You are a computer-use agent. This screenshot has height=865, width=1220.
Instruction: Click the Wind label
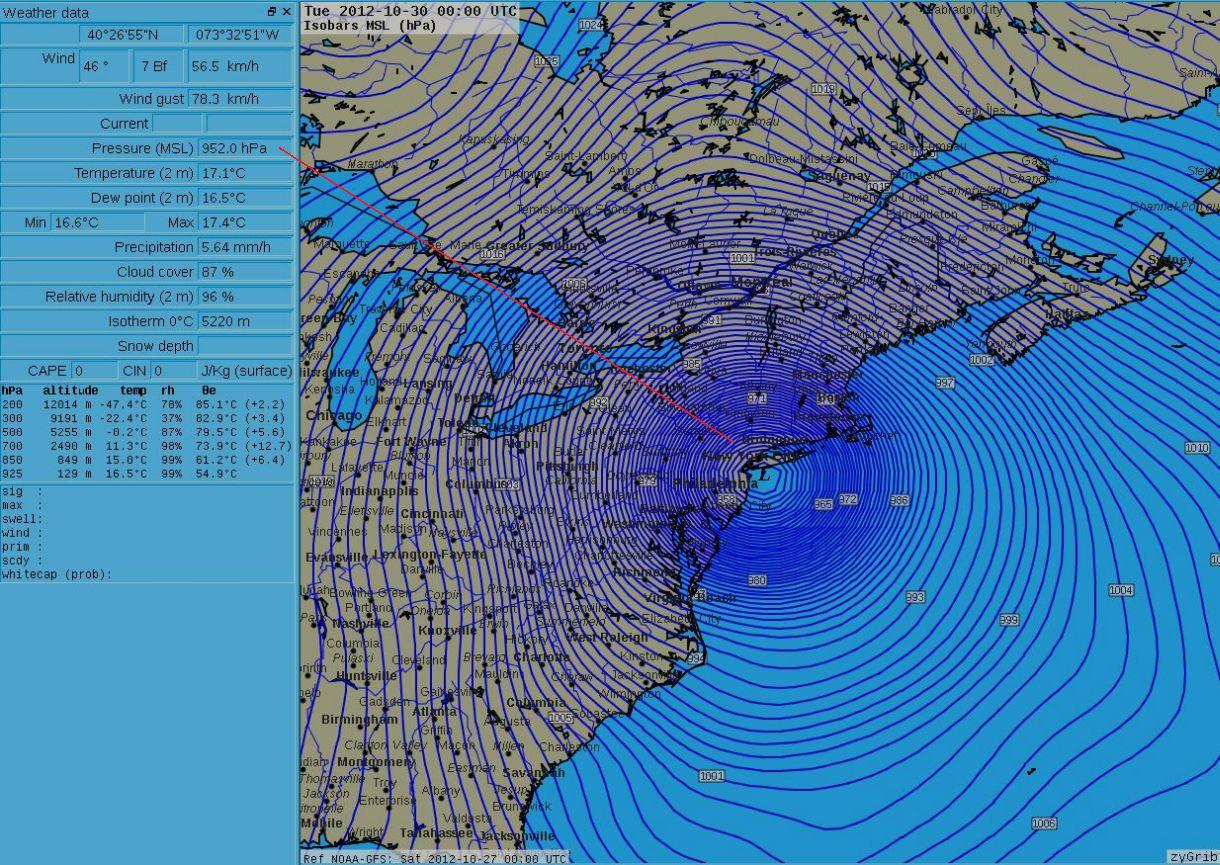(58, 58)
